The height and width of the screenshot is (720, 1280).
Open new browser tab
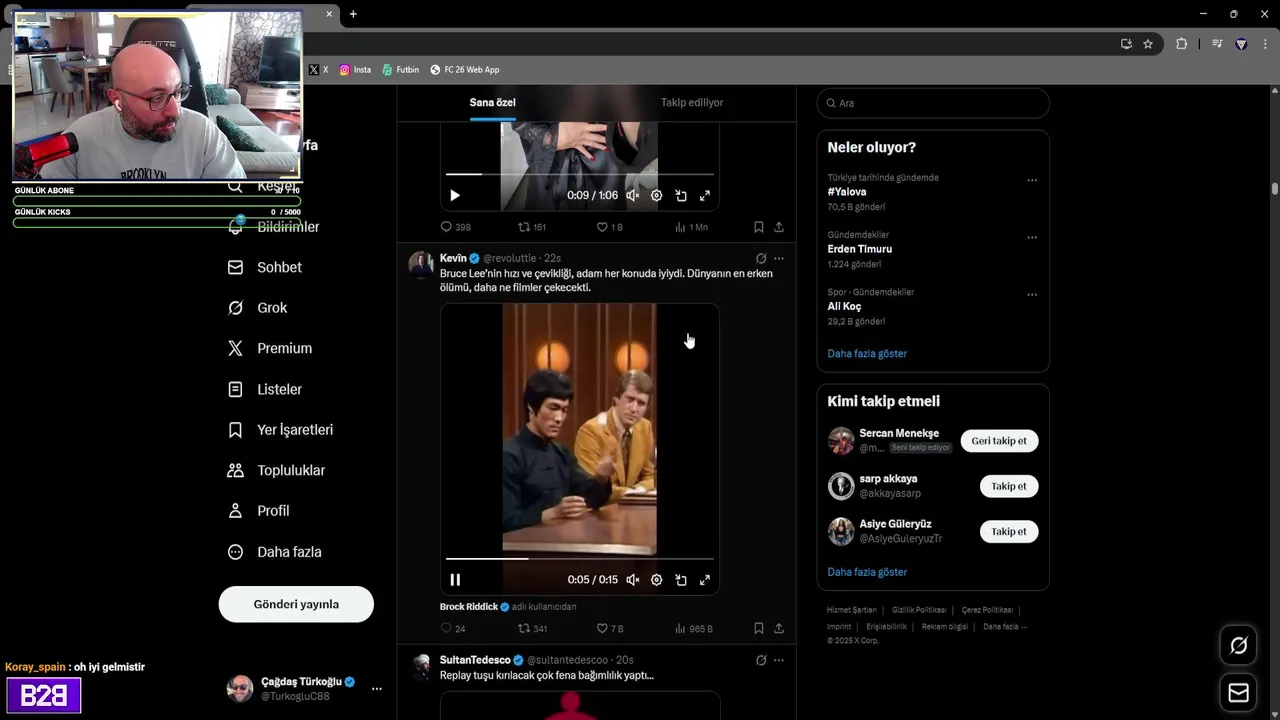(x=353, y=14)
